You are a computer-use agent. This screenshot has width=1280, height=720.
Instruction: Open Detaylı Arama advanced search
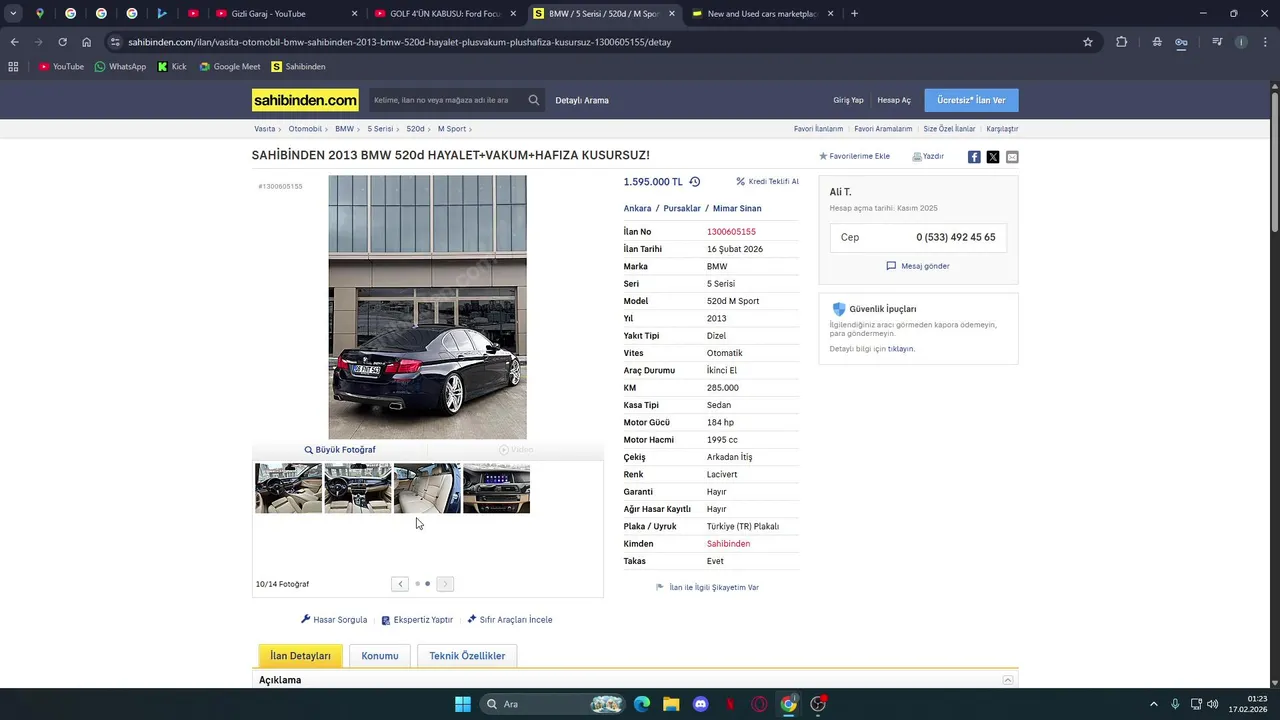click(x=582, y=100)
